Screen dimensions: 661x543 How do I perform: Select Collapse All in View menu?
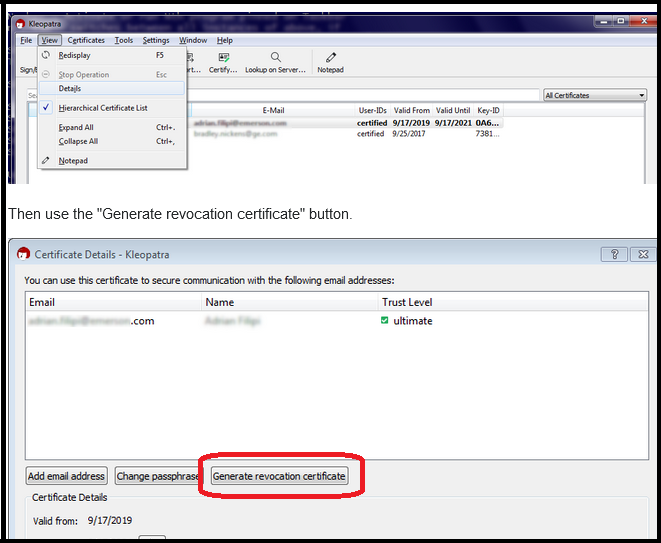coord(78,141)
